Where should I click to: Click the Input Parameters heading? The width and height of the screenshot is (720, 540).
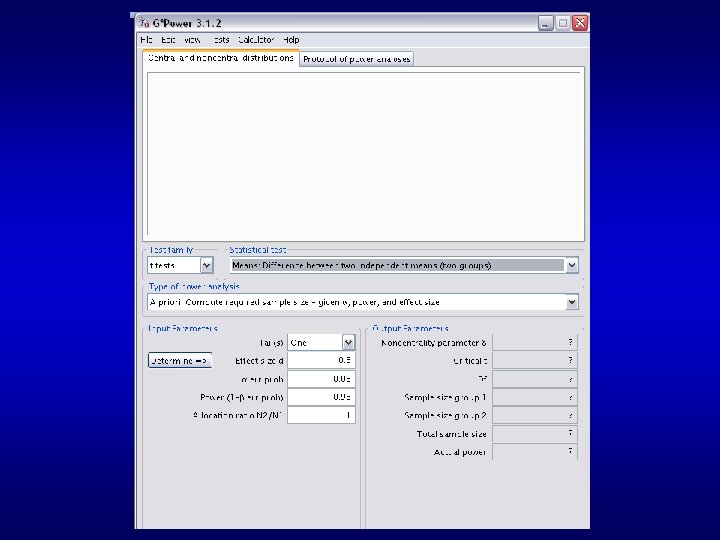(x=182, y=328)
